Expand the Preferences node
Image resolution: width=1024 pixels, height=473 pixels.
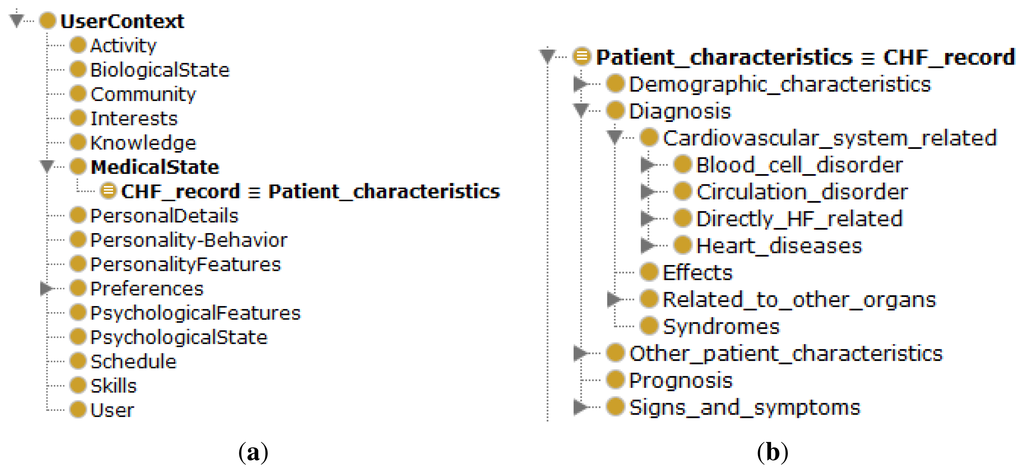tap(47, 288)
